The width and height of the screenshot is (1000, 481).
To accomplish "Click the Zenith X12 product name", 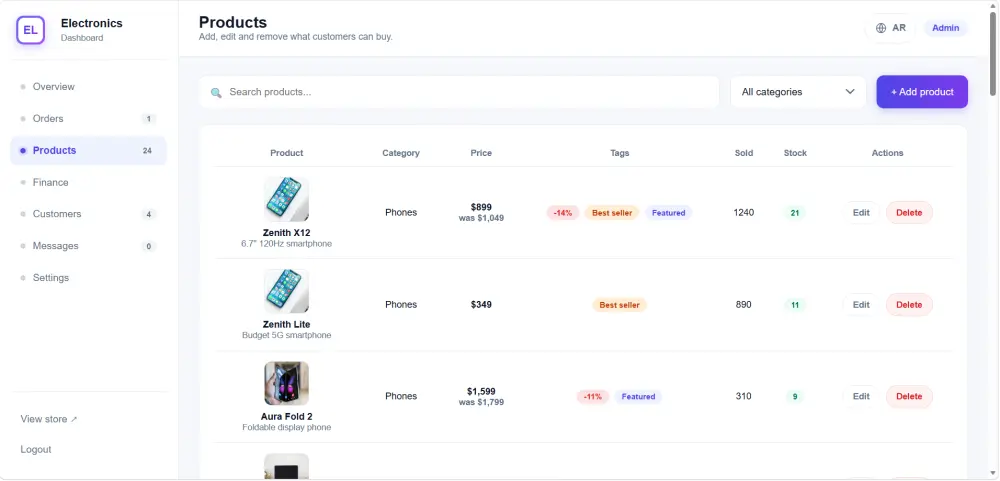I will (x=286, y=233).
